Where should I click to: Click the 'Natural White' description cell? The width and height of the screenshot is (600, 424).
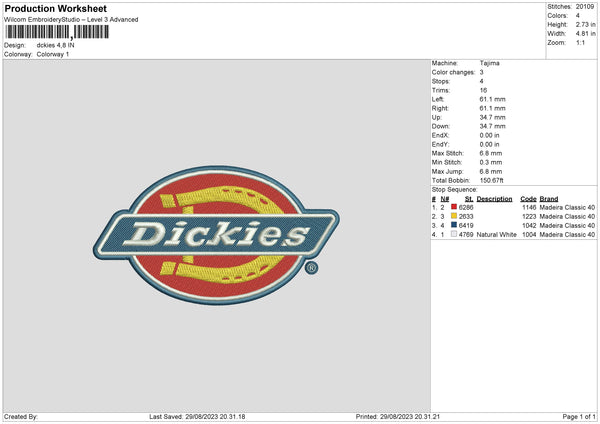[496, 234]
